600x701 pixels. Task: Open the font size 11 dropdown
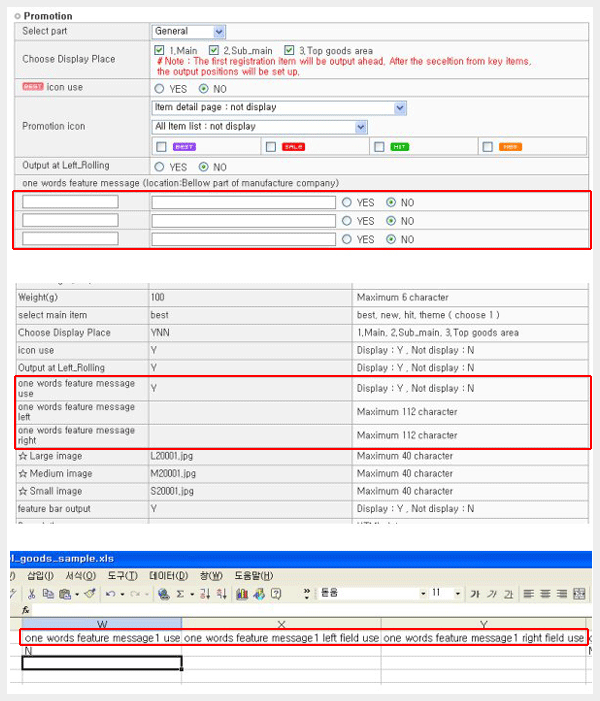pyautogui.click(x=459, y=594)
